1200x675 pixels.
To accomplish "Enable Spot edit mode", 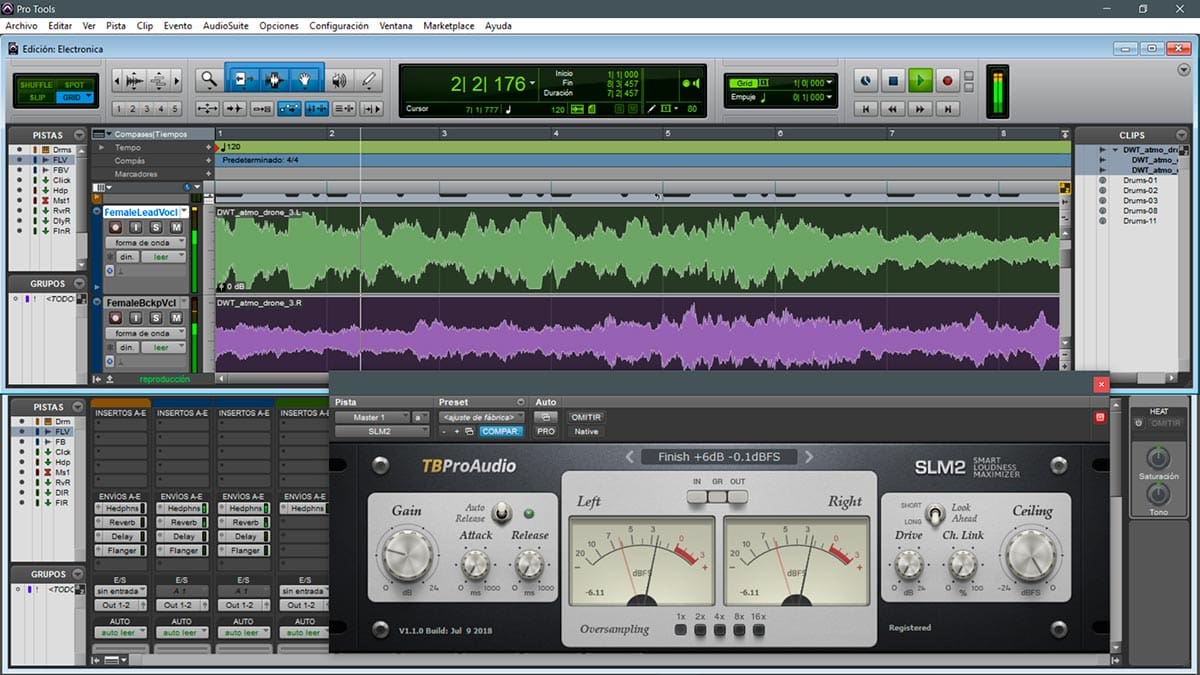I will point(74,85).
